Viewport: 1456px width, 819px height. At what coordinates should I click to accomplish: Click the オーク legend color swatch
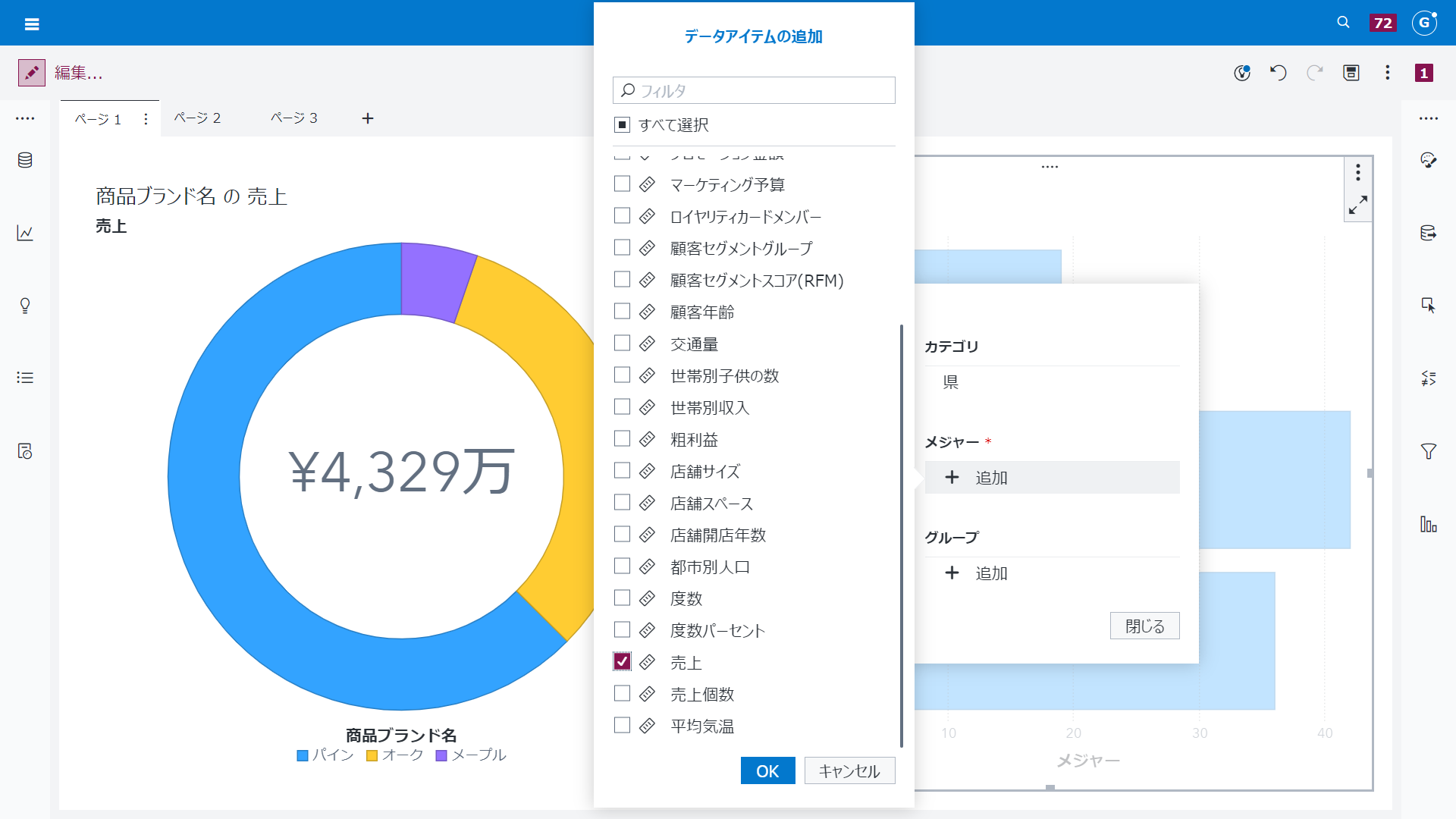[x=372, y=755]
